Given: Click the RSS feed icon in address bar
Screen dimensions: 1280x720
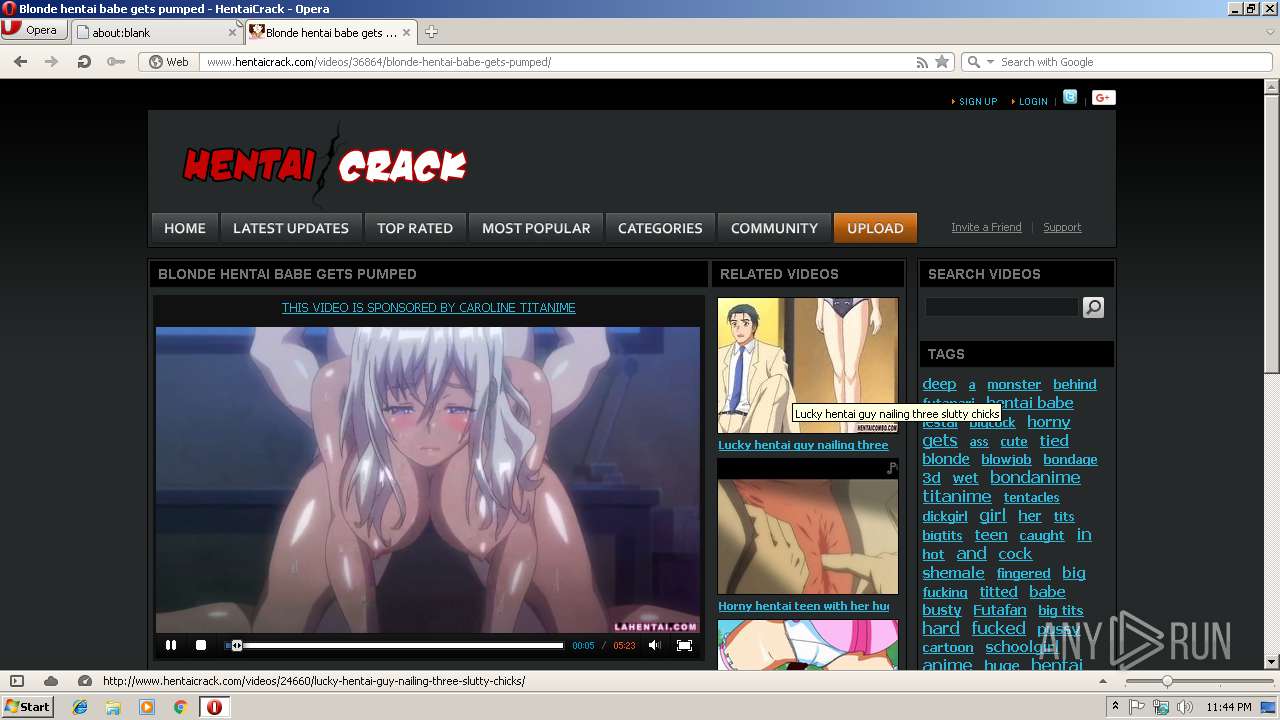Looking at the screenshot, I should tap(922, 62).
